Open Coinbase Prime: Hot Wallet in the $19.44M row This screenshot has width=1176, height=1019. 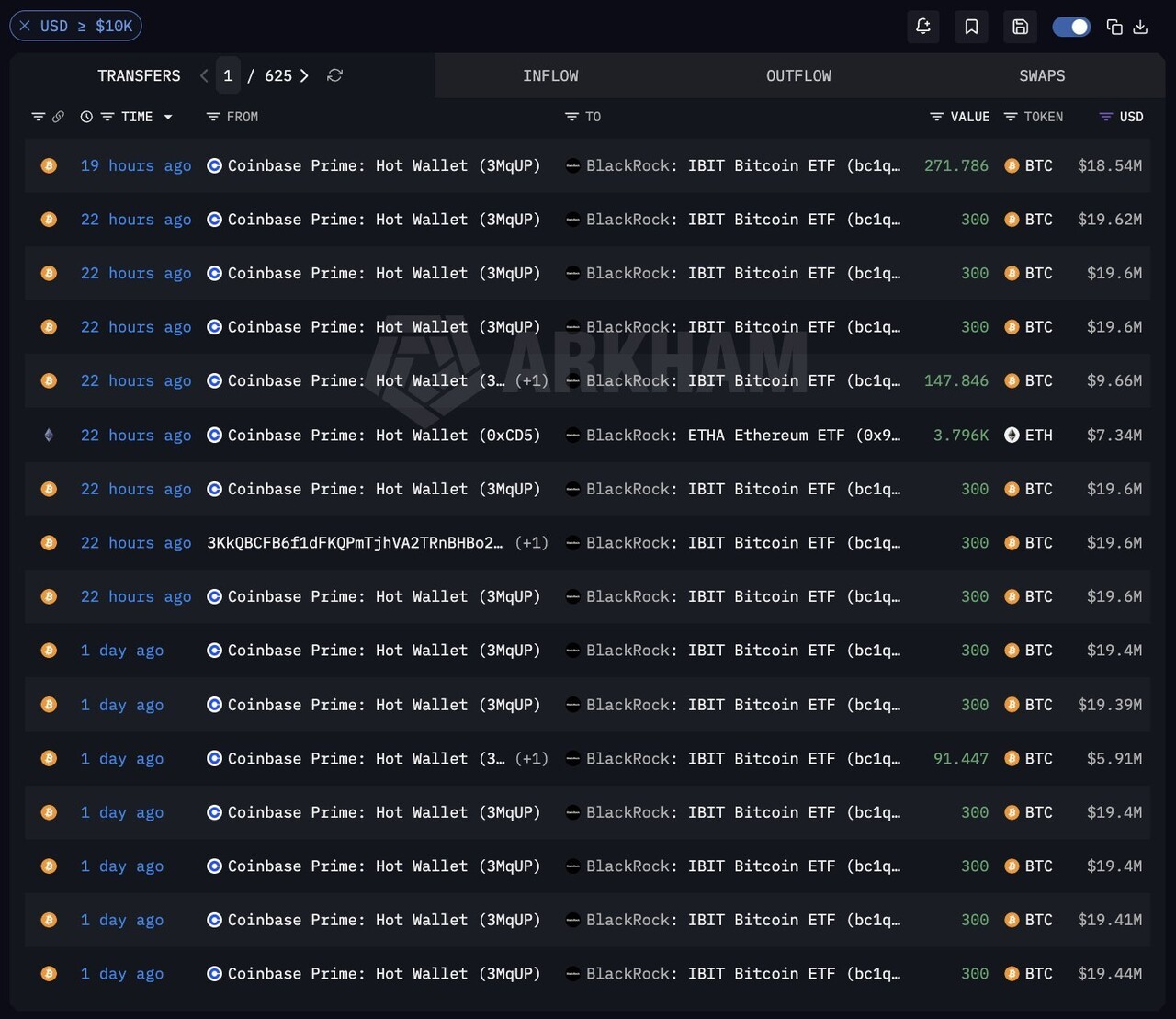coord(384,973)
